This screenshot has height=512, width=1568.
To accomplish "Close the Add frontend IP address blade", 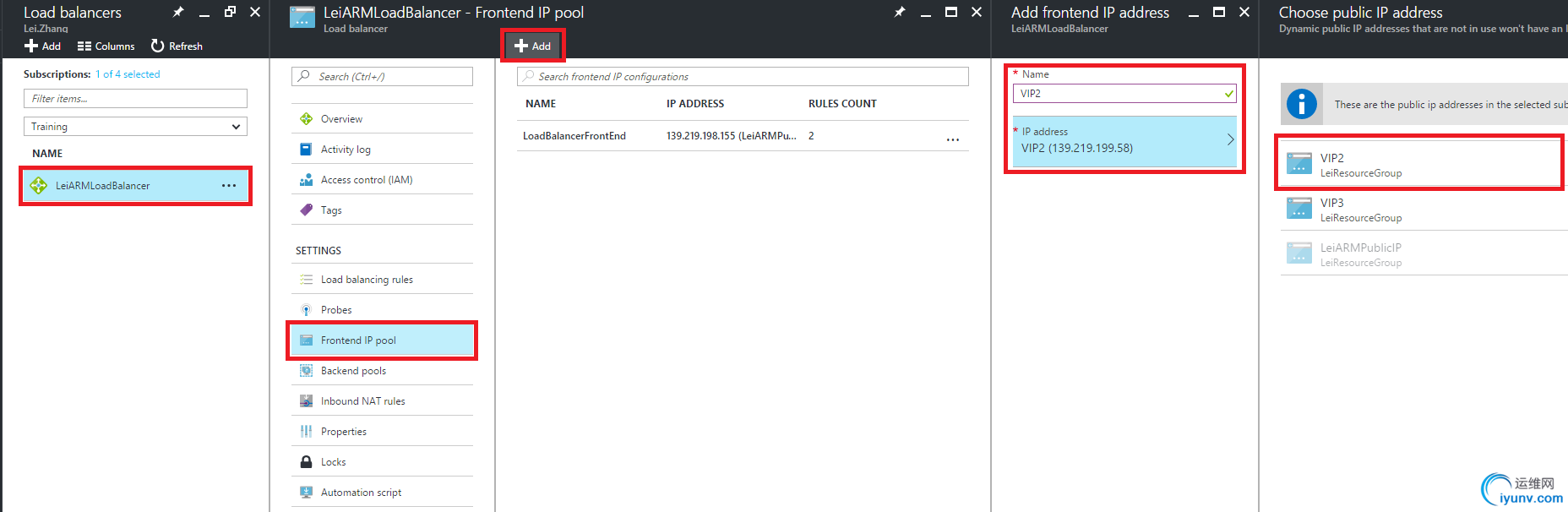I will point(1244,12).
